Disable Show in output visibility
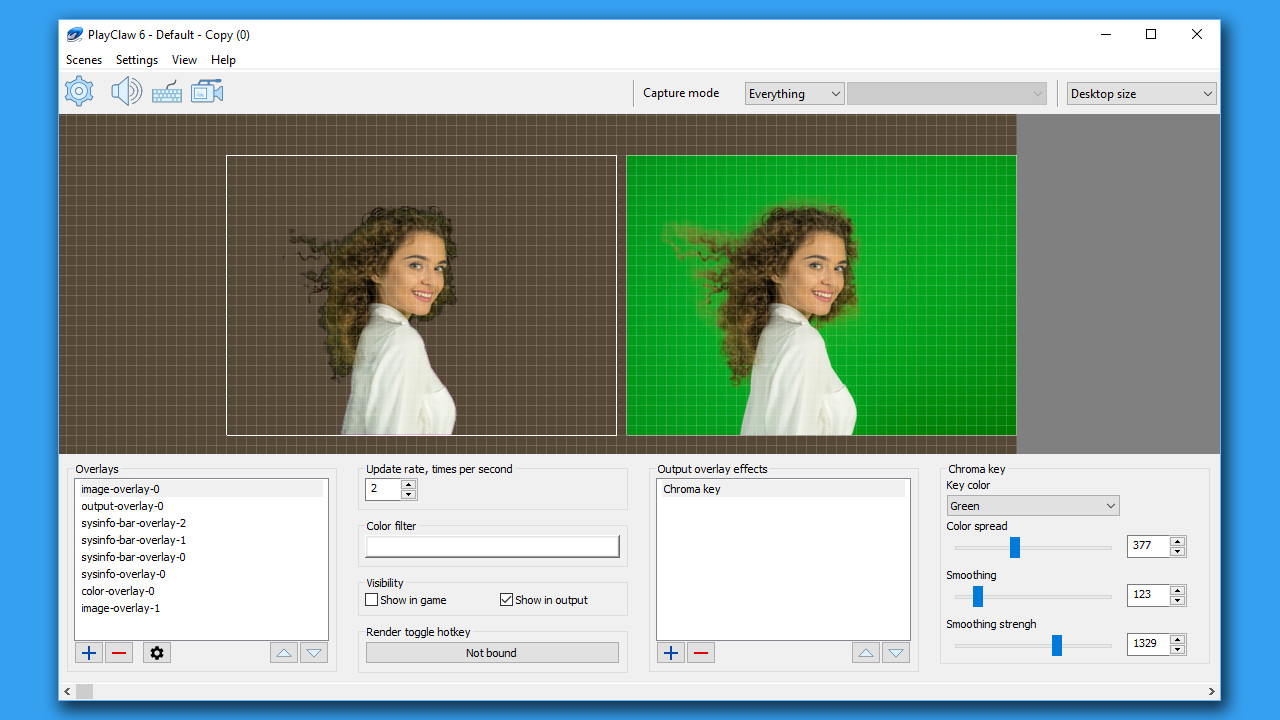Screen dimensions: 1280x720 point(506,599)
